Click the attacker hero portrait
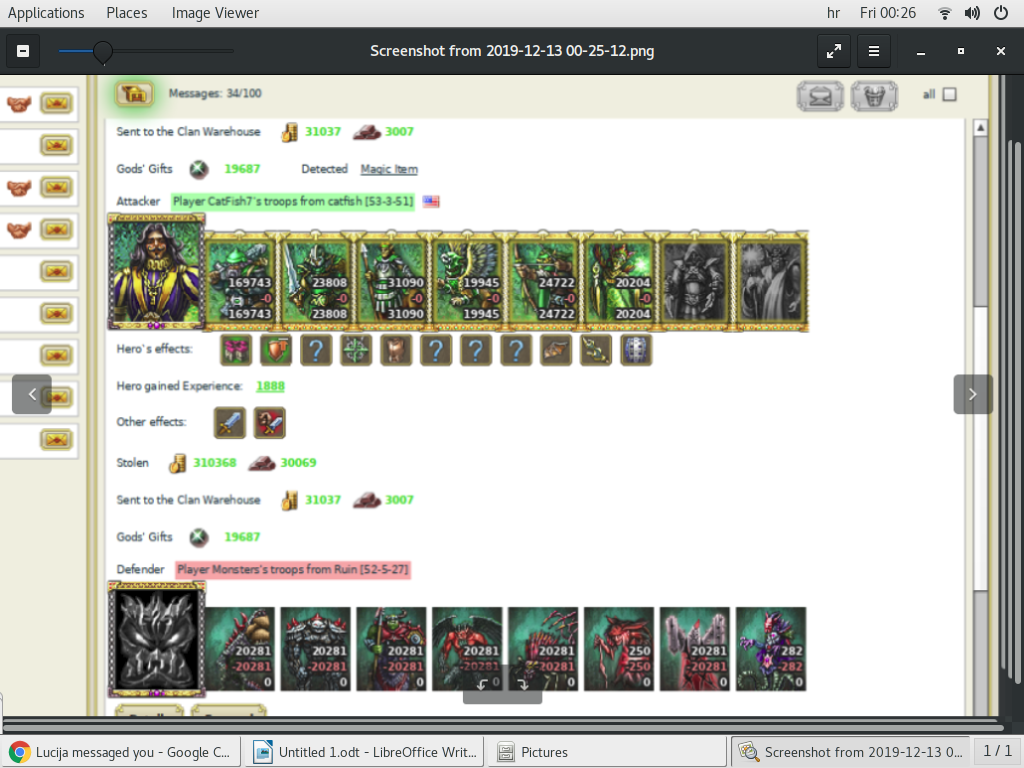 point(156,272)
